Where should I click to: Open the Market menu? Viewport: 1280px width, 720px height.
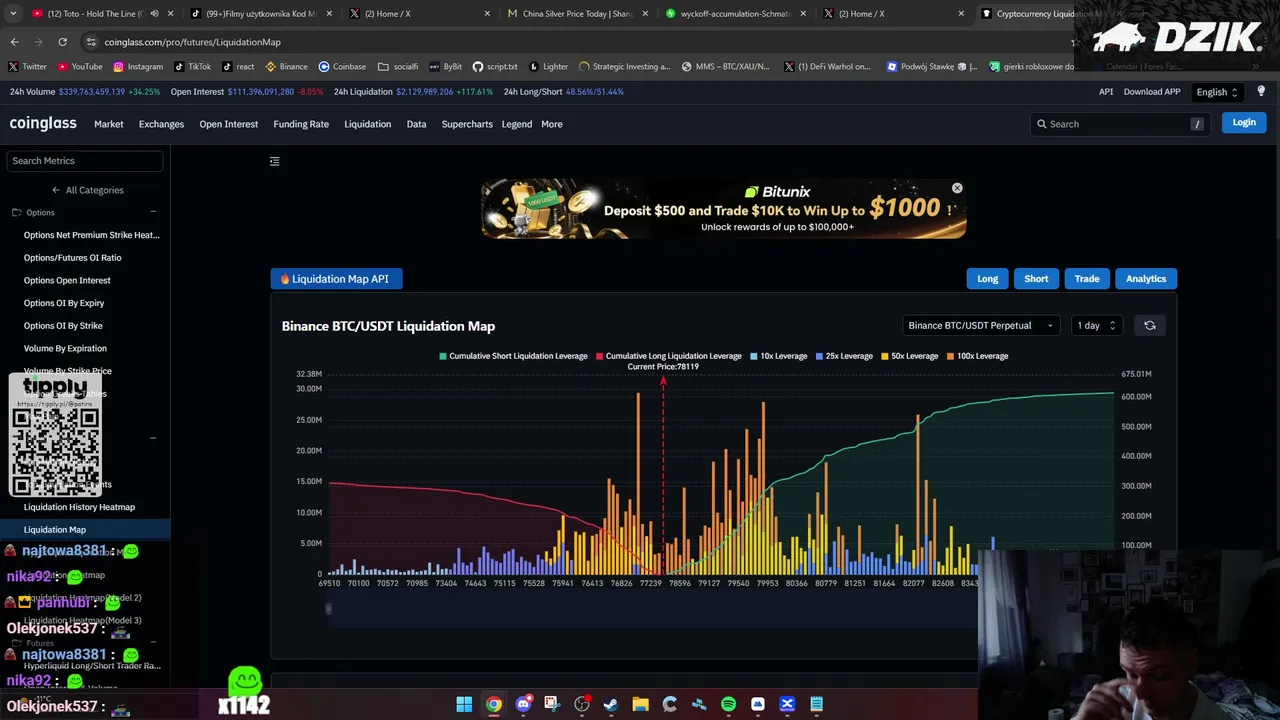tap(109, 124)
